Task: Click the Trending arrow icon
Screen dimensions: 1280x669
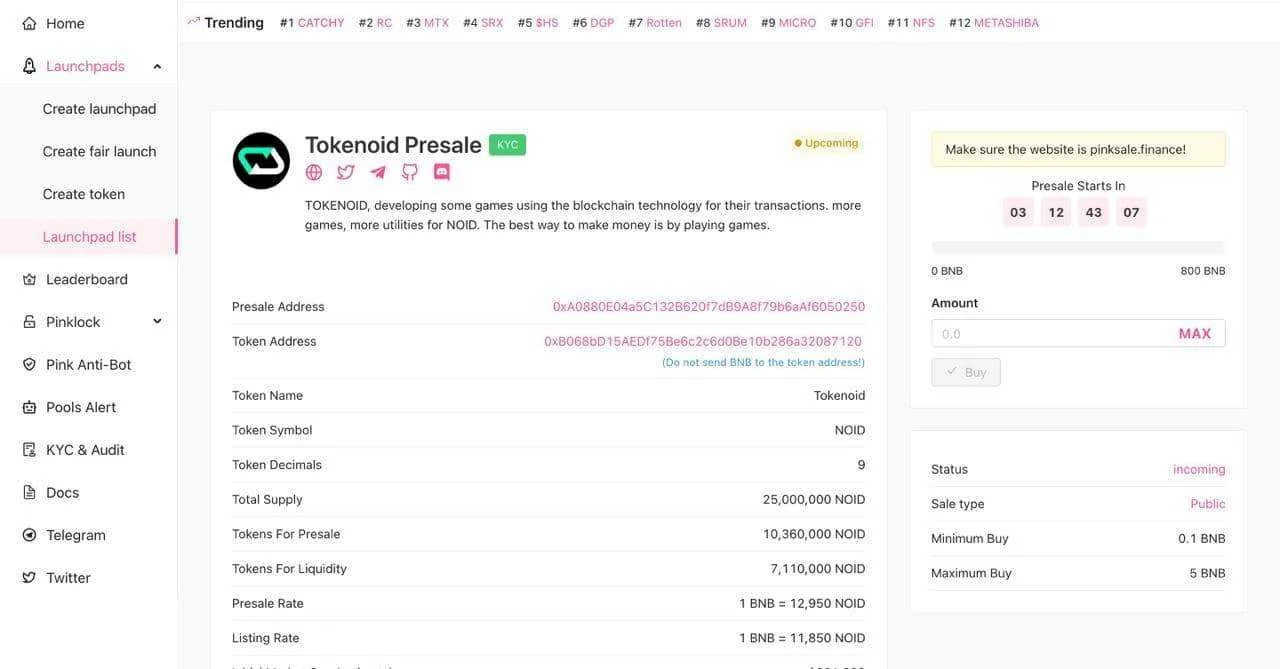Action: (x=194, y=21)
